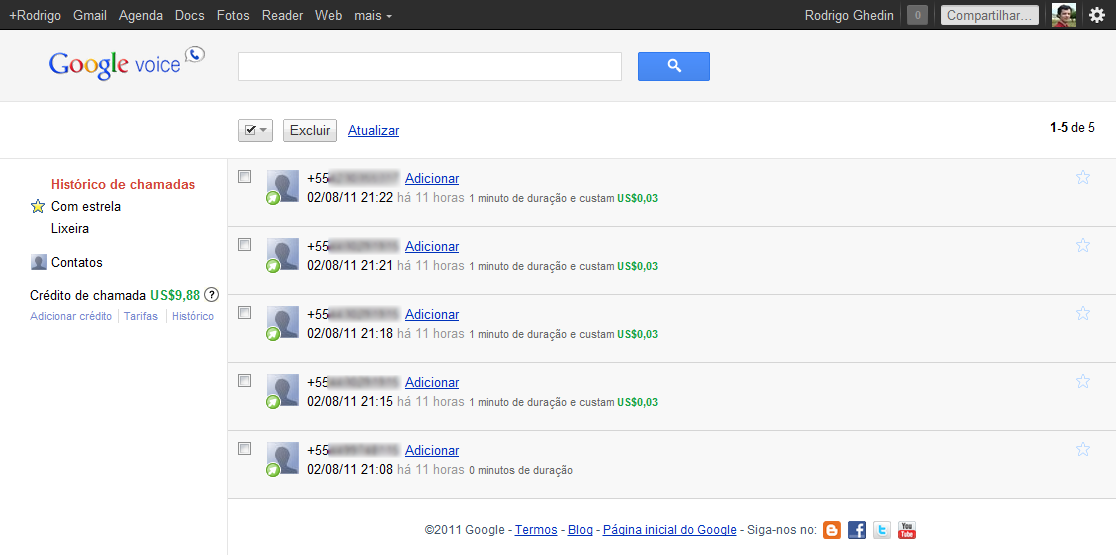Open the 'mais' dropdown menu
1116x555 pixels.
pos(372,15)
